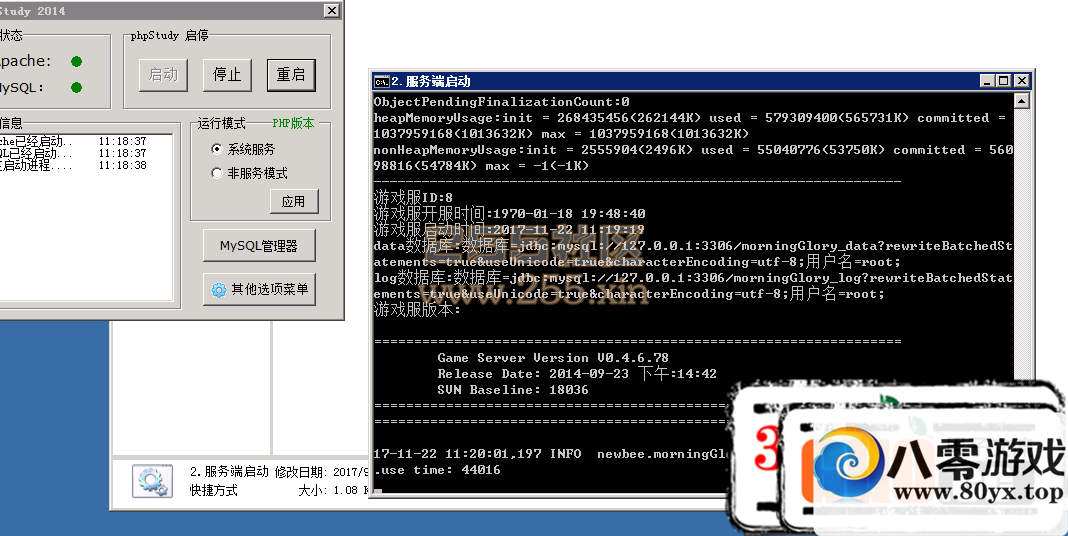The height and width of the screenshot is (536, 1068).
Task: Click the phpStudy 停止 (stop) button
Action: point(227,74)
